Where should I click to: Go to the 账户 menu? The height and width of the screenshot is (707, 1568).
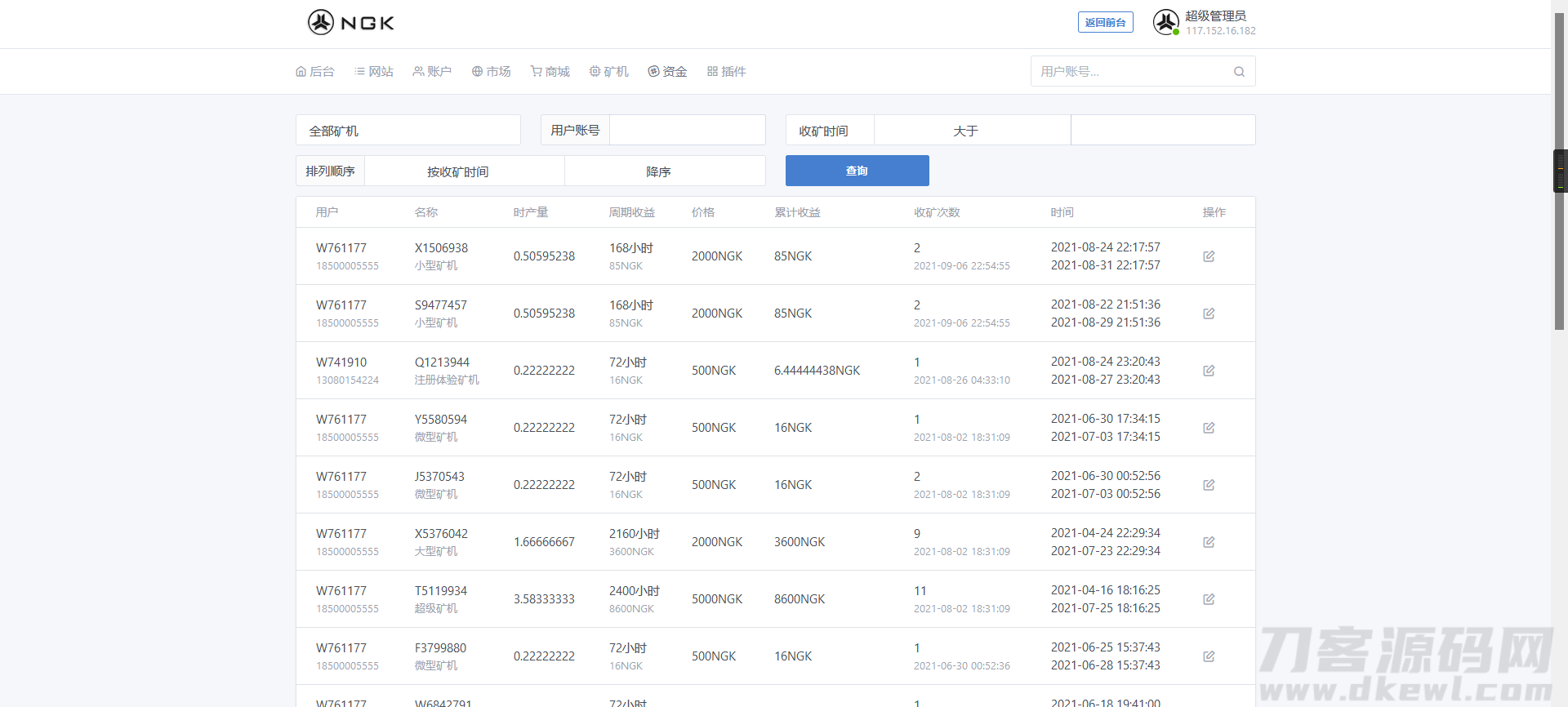[432, 72]
